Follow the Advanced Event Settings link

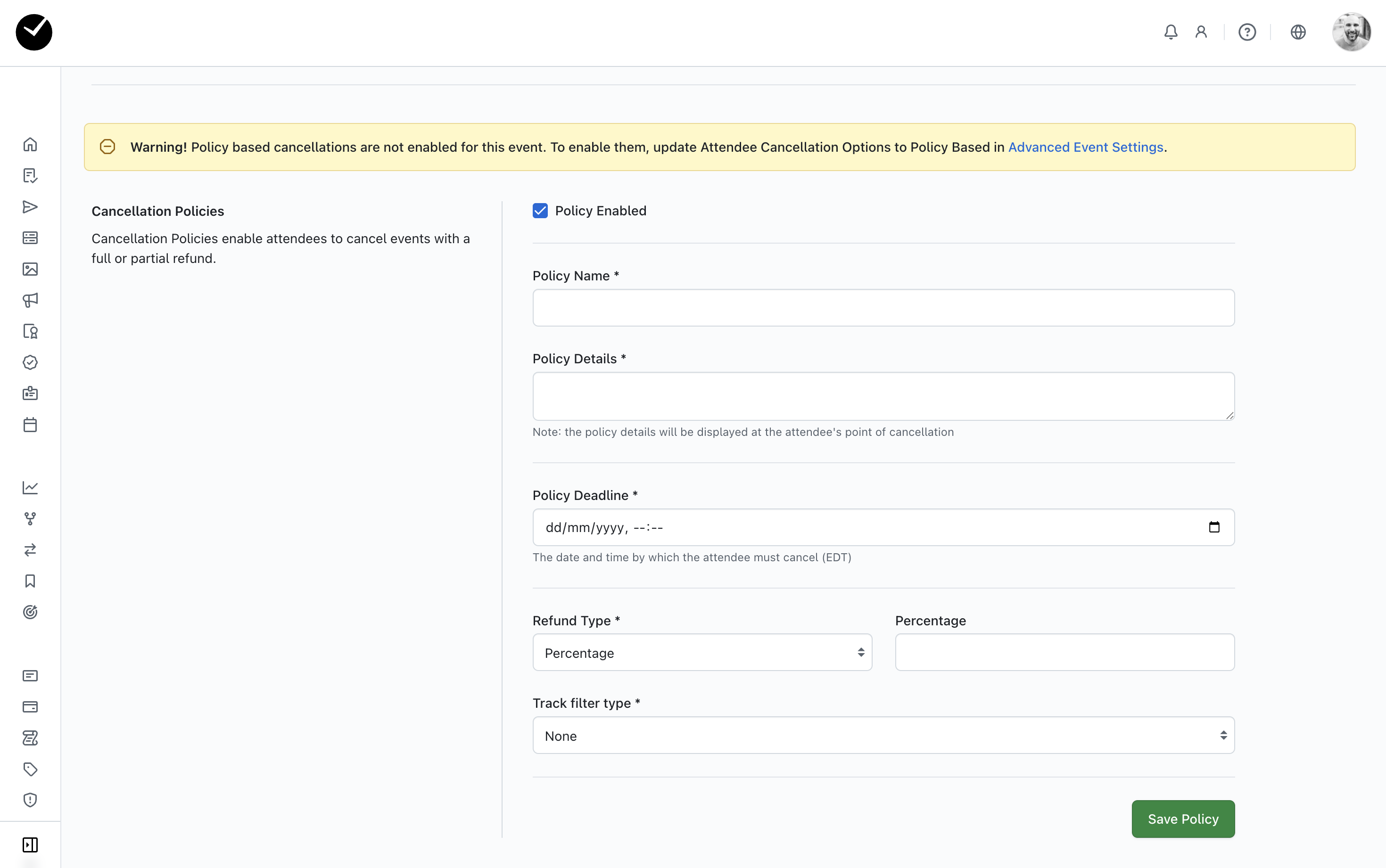click(1085, 147)
